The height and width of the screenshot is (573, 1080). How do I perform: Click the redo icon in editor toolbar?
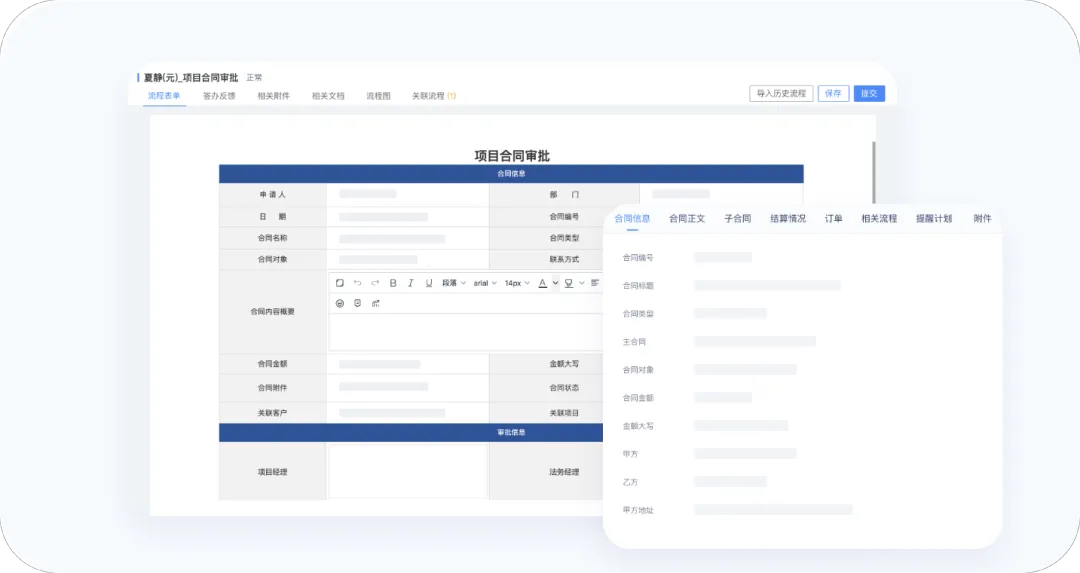(375, 283)
